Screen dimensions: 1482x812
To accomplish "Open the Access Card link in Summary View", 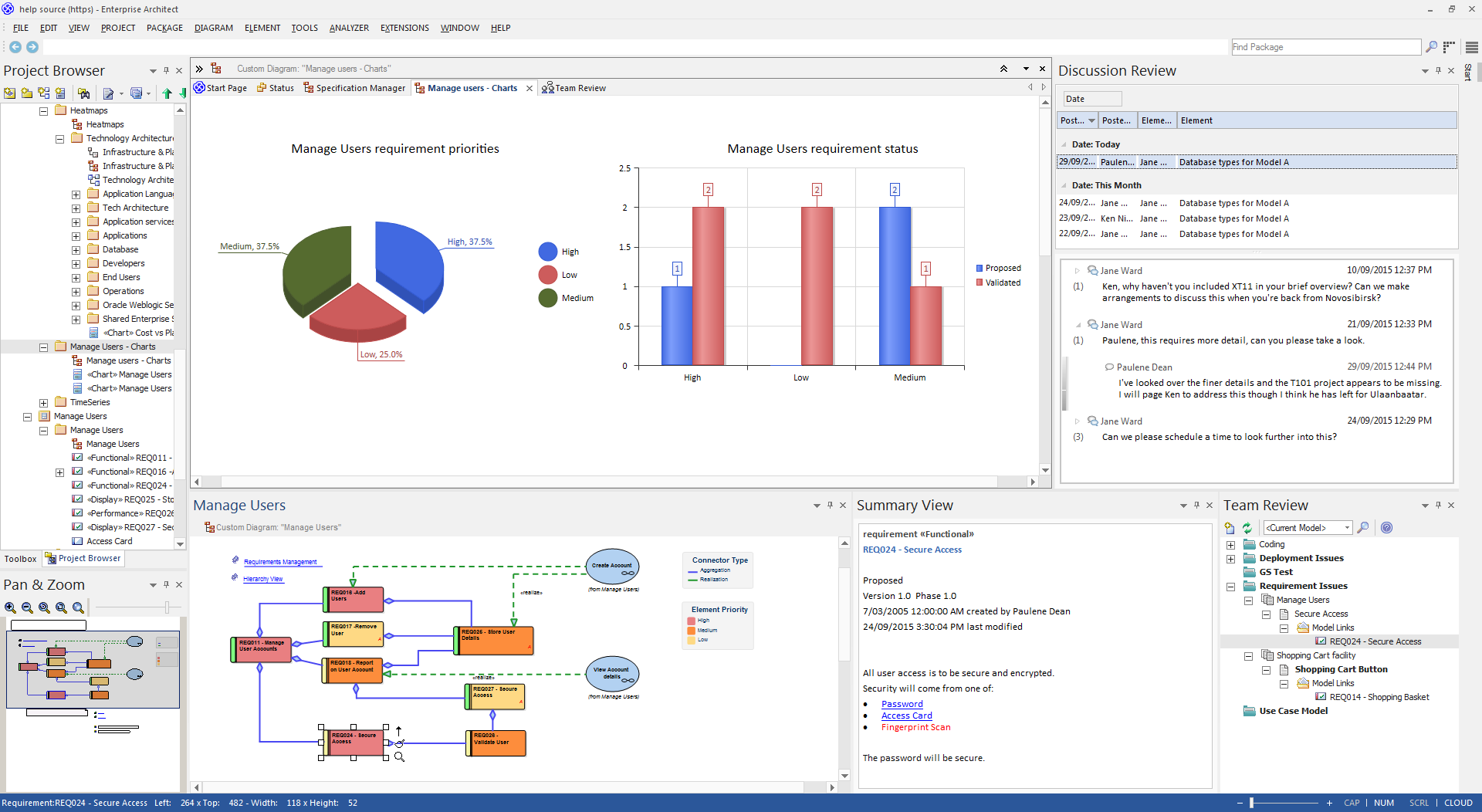I will [906, 716].
